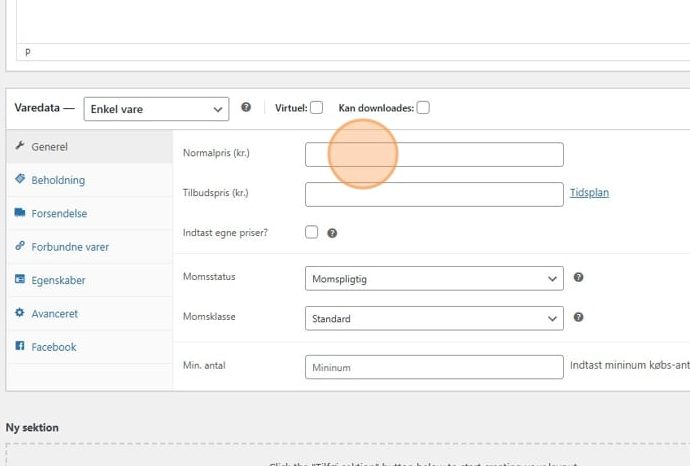Click the list icon beside Egenskaber

pyautogui.click(x=20, y=279)
